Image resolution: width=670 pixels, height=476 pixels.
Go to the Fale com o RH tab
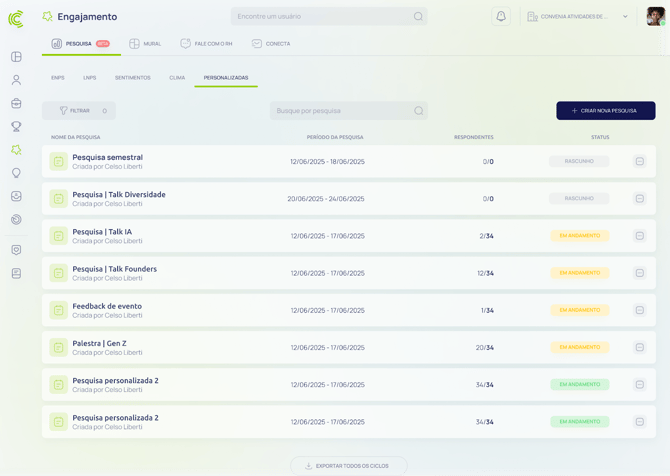click(x=206, y=44)
